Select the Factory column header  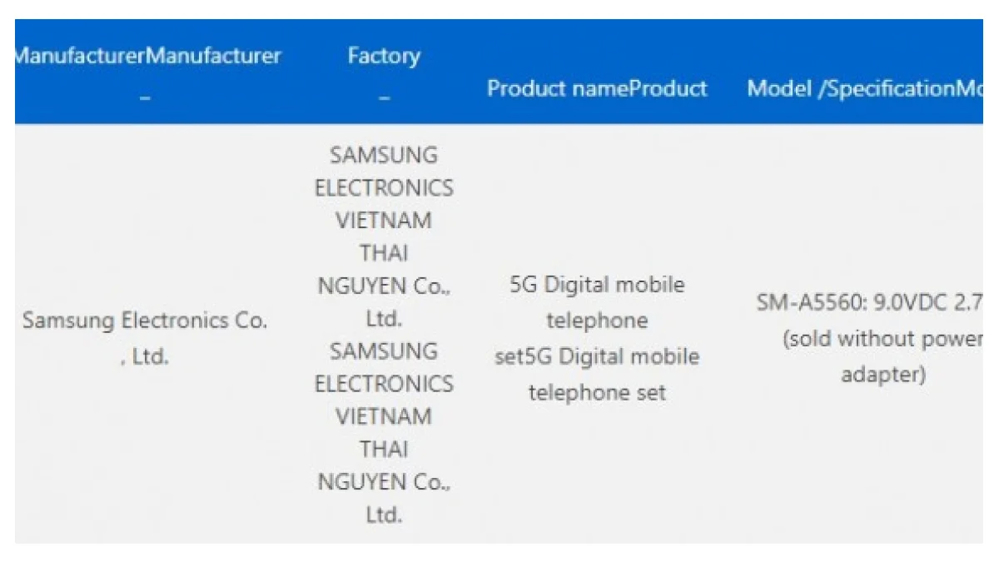pos(384,56)
